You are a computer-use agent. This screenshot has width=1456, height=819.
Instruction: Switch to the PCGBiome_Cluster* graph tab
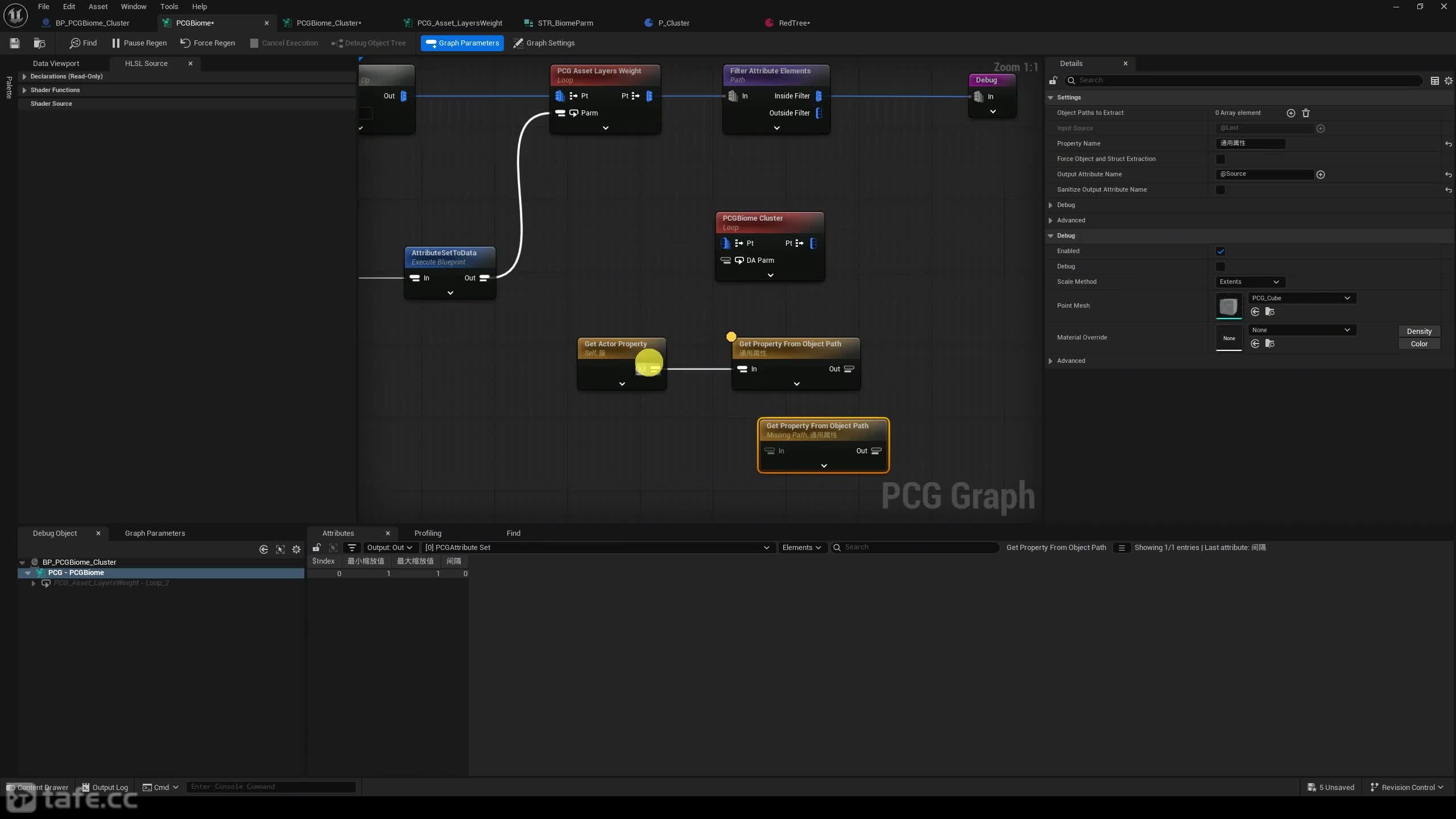329,23
